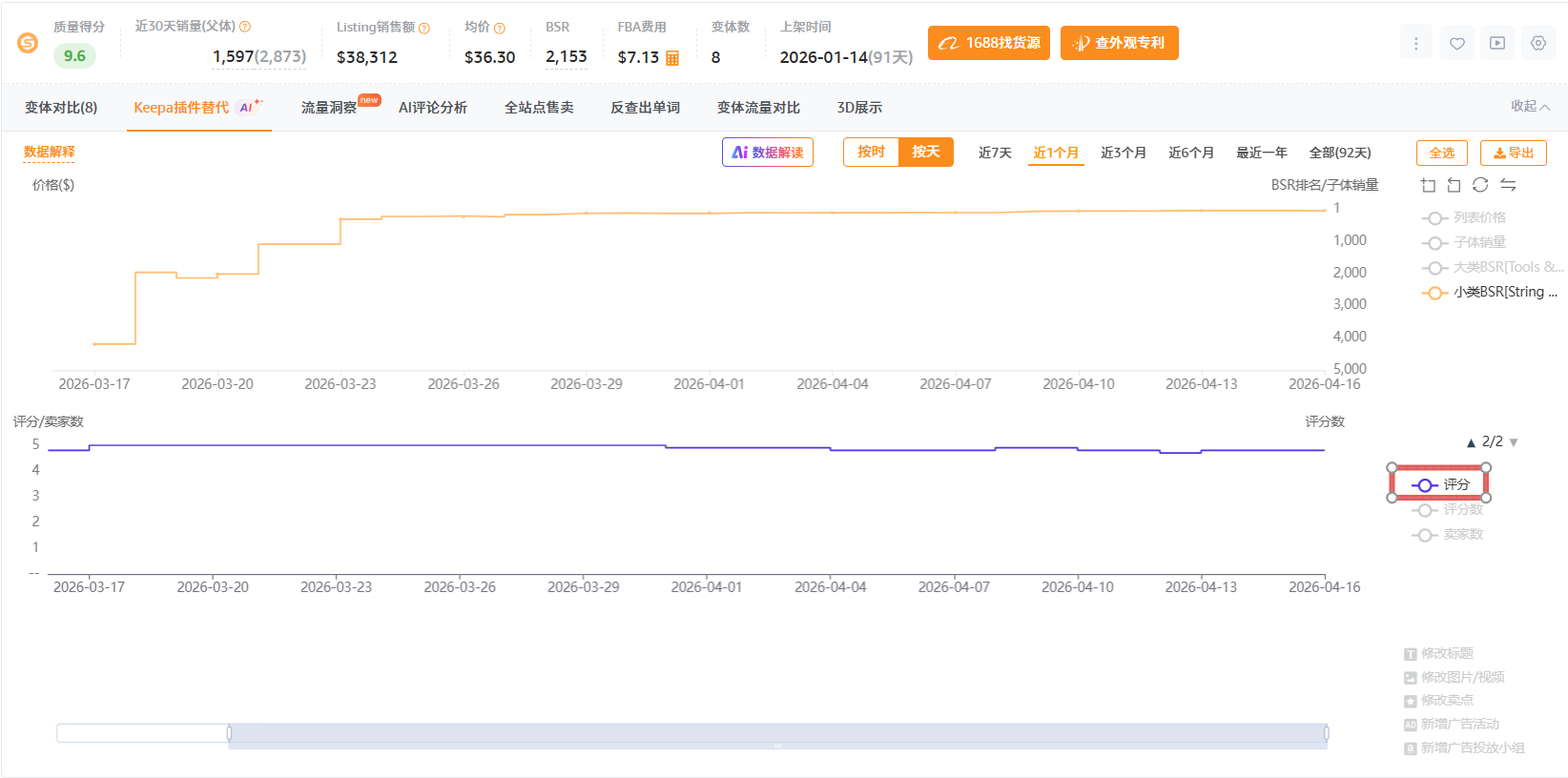Toggle the 子体销量 legend series
This screenshot has width=1568, height=778.
tap(1464, 242)
